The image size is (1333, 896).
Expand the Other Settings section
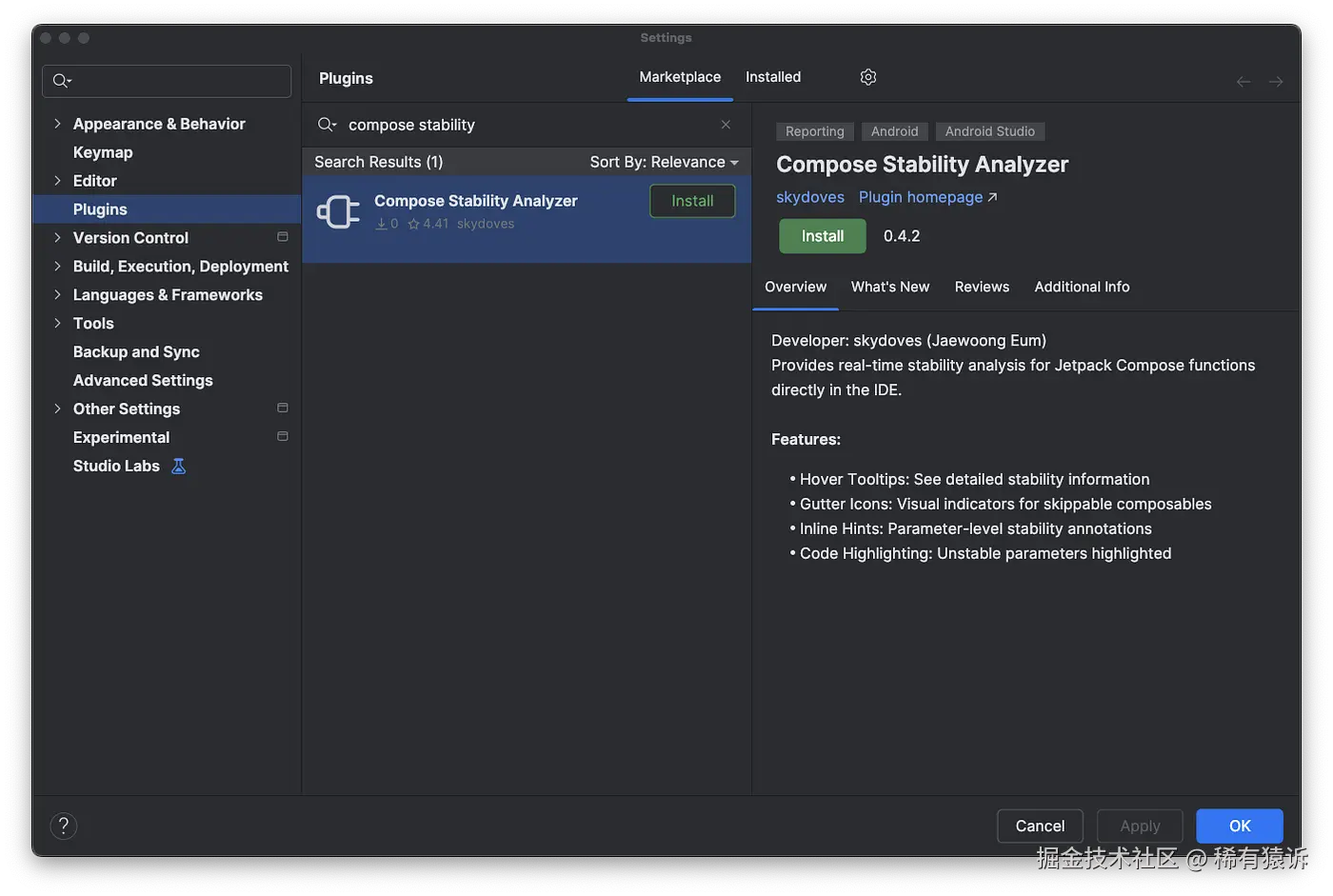click(x=57, y=408)
